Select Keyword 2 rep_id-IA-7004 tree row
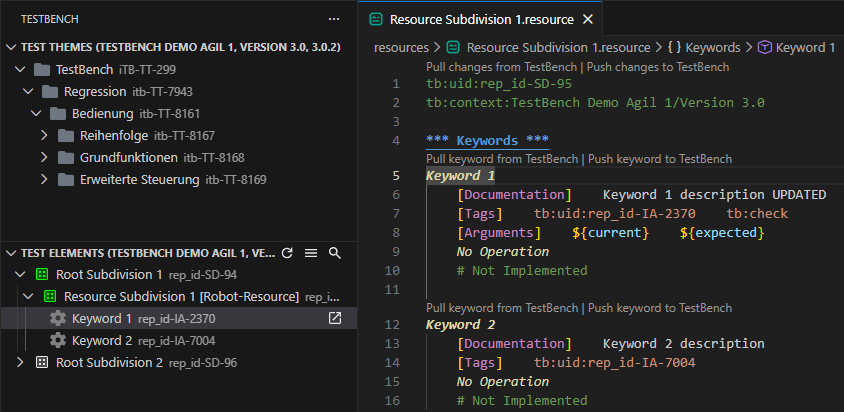Screen dimensions: 844x412 coord(179,341)
